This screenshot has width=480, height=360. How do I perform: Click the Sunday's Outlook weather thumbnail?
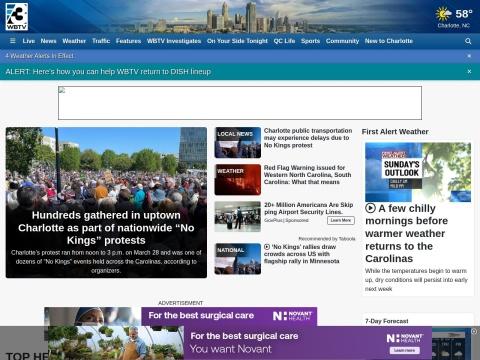[x=418, y=172]
